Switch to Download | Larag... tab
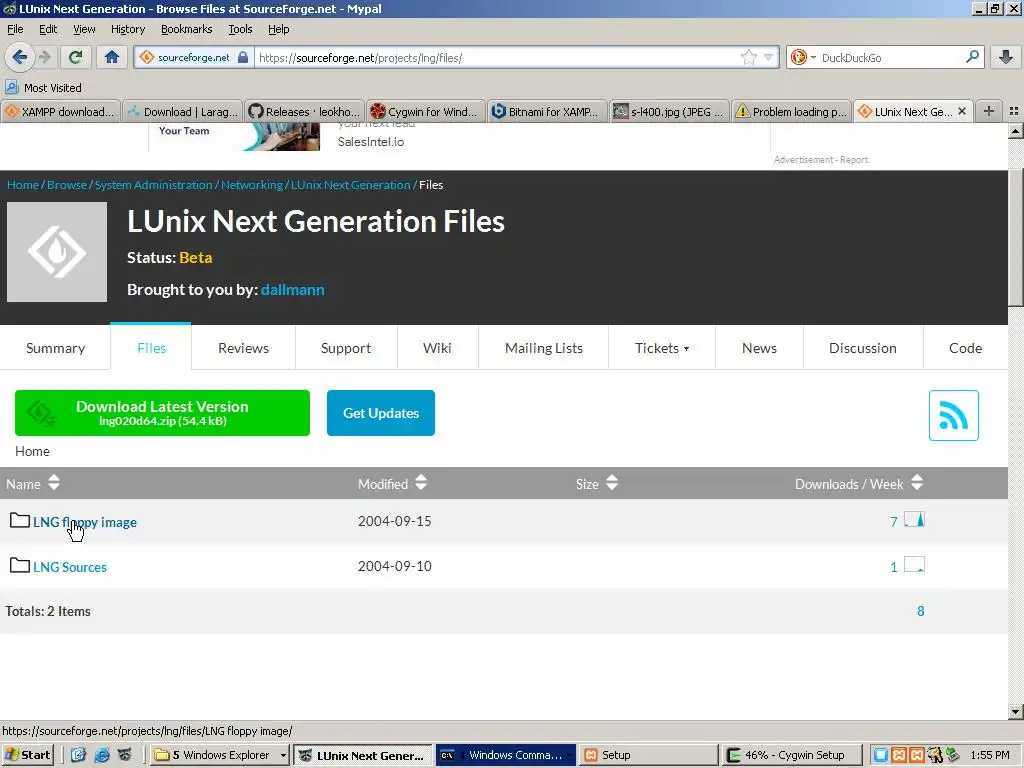 click(182, 112)
